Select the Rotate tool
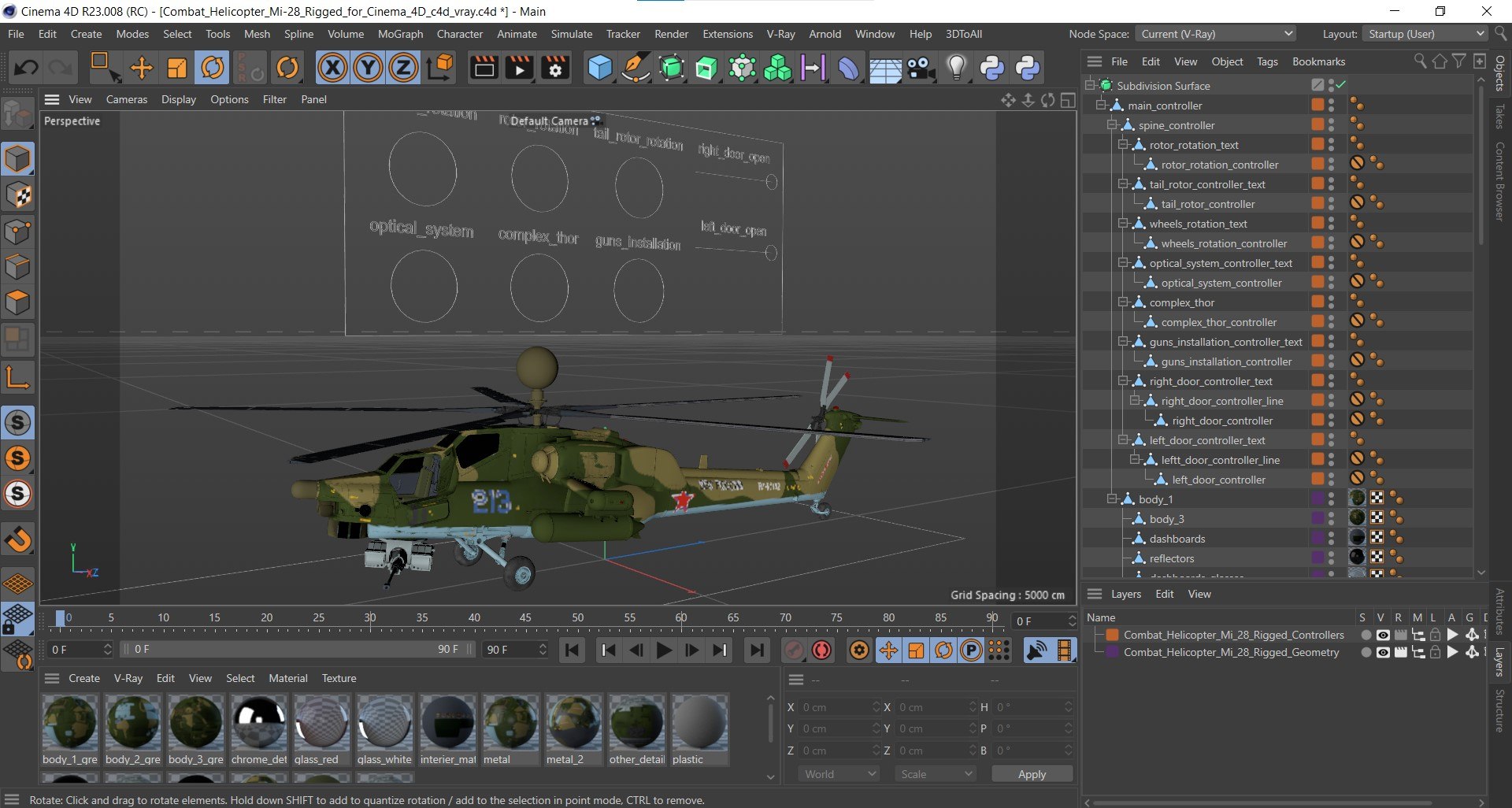This screenshot has width=1512, height=808. [x=213, y=68]
